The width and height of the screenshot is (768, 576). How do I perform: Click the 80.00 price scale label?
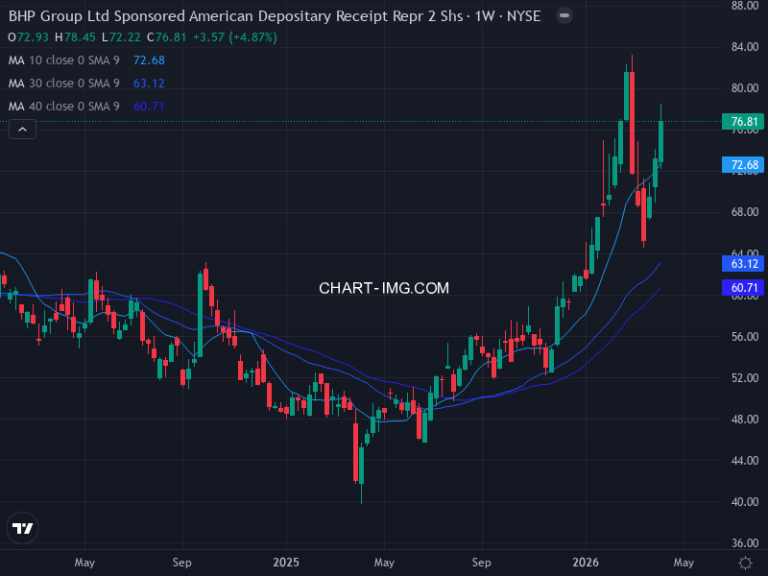745,88
